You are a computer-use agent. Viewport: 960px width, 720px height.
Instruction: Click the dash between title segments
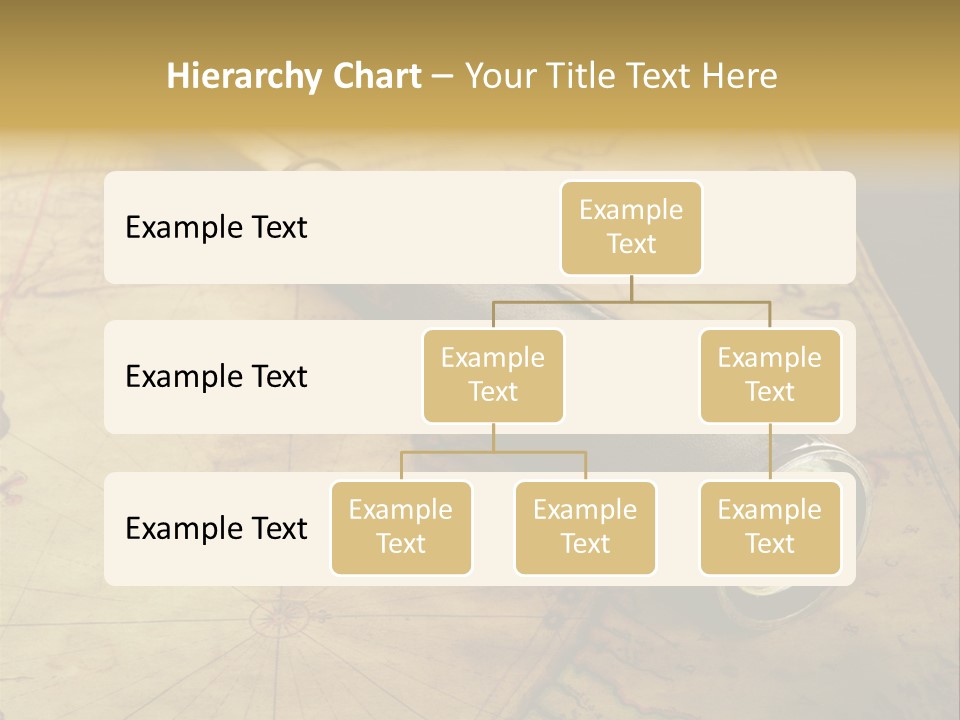point(441,76)
